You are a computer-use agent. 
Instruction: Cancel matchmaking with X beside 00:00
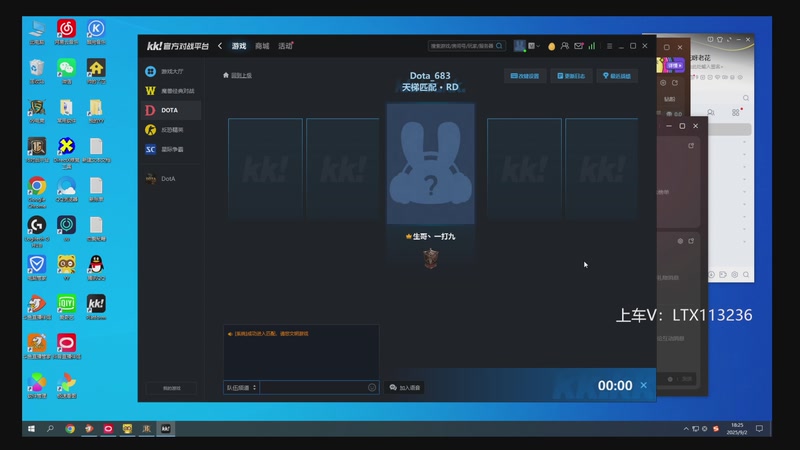[x=643, y=385]
